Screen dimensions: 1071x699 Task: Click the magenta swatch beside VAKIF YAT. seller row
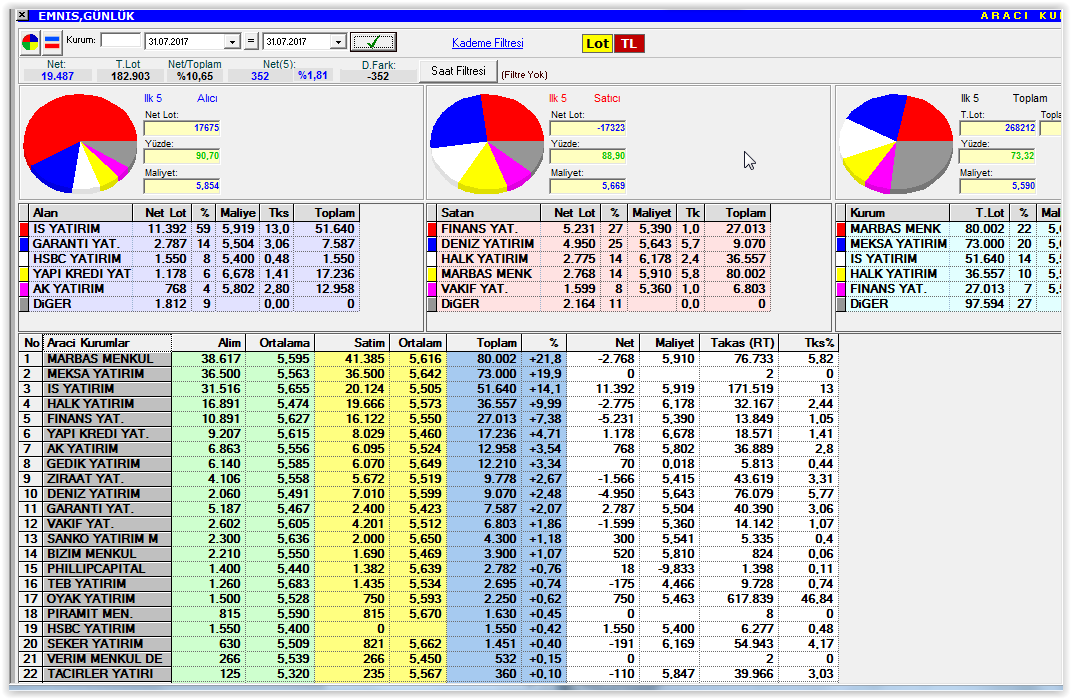(x=432, y=289)
